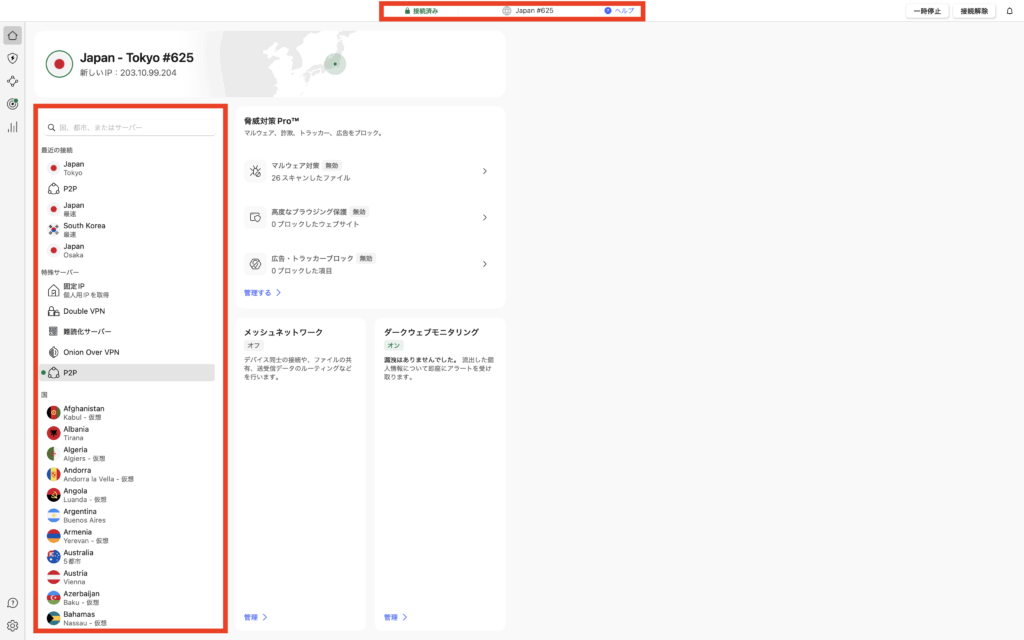Click the 一時停止 pause button
The height and width of the screenshot is (640, 1024).
coord(927,10)
